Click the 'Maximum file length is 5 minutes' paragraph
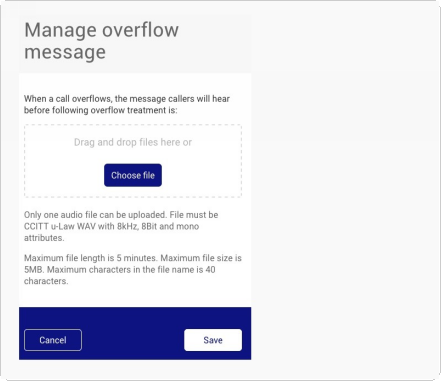445x381 pixels. 133,269
